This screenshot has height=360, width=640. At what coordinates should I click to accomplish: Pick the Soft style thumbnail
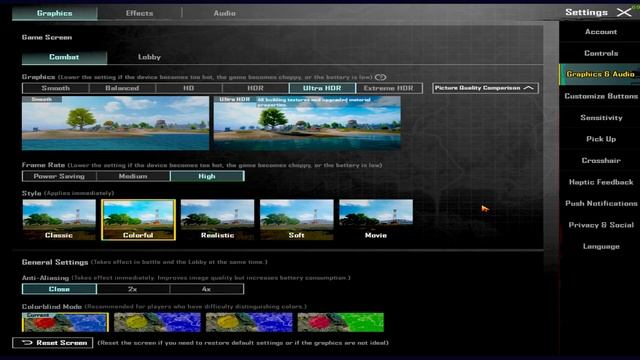tap(296, 220)
